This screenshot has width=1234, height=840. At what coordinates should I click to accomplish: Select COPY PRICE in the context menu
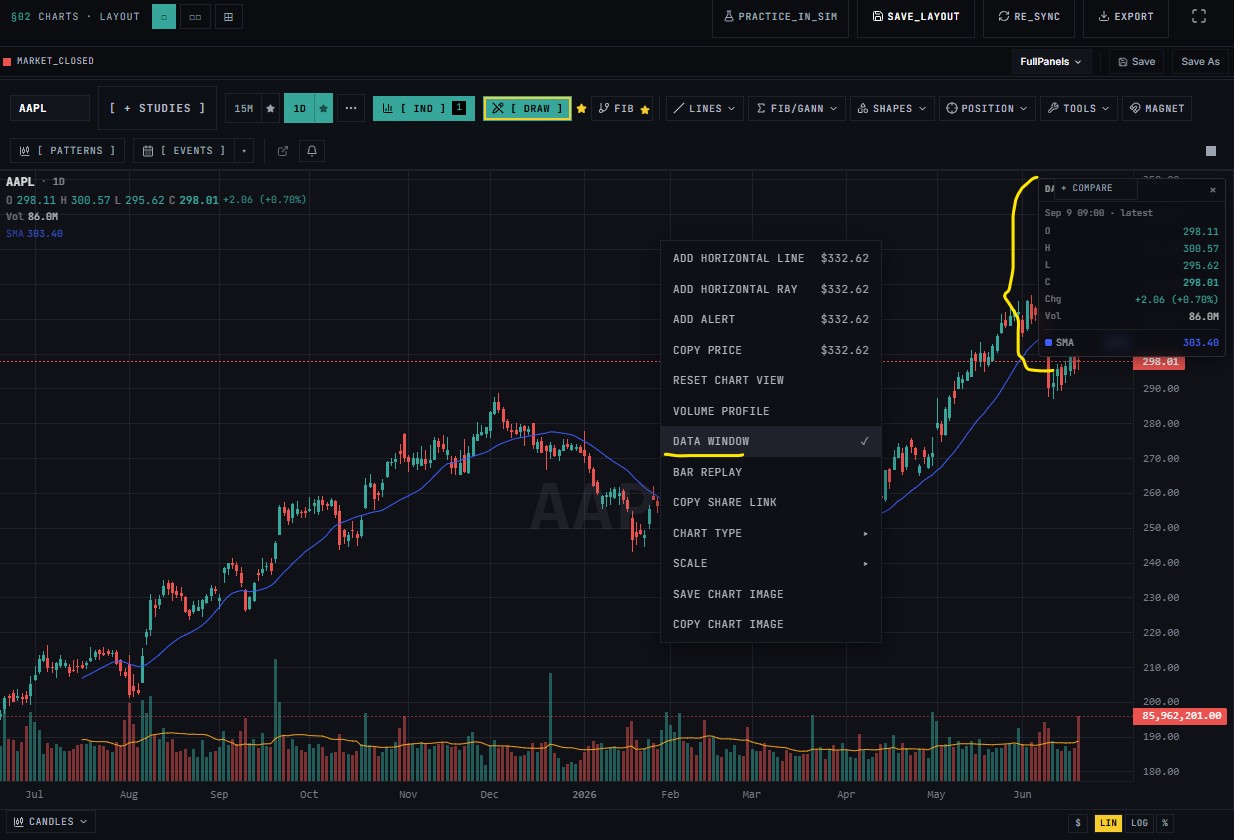click(x=771, y=350)
